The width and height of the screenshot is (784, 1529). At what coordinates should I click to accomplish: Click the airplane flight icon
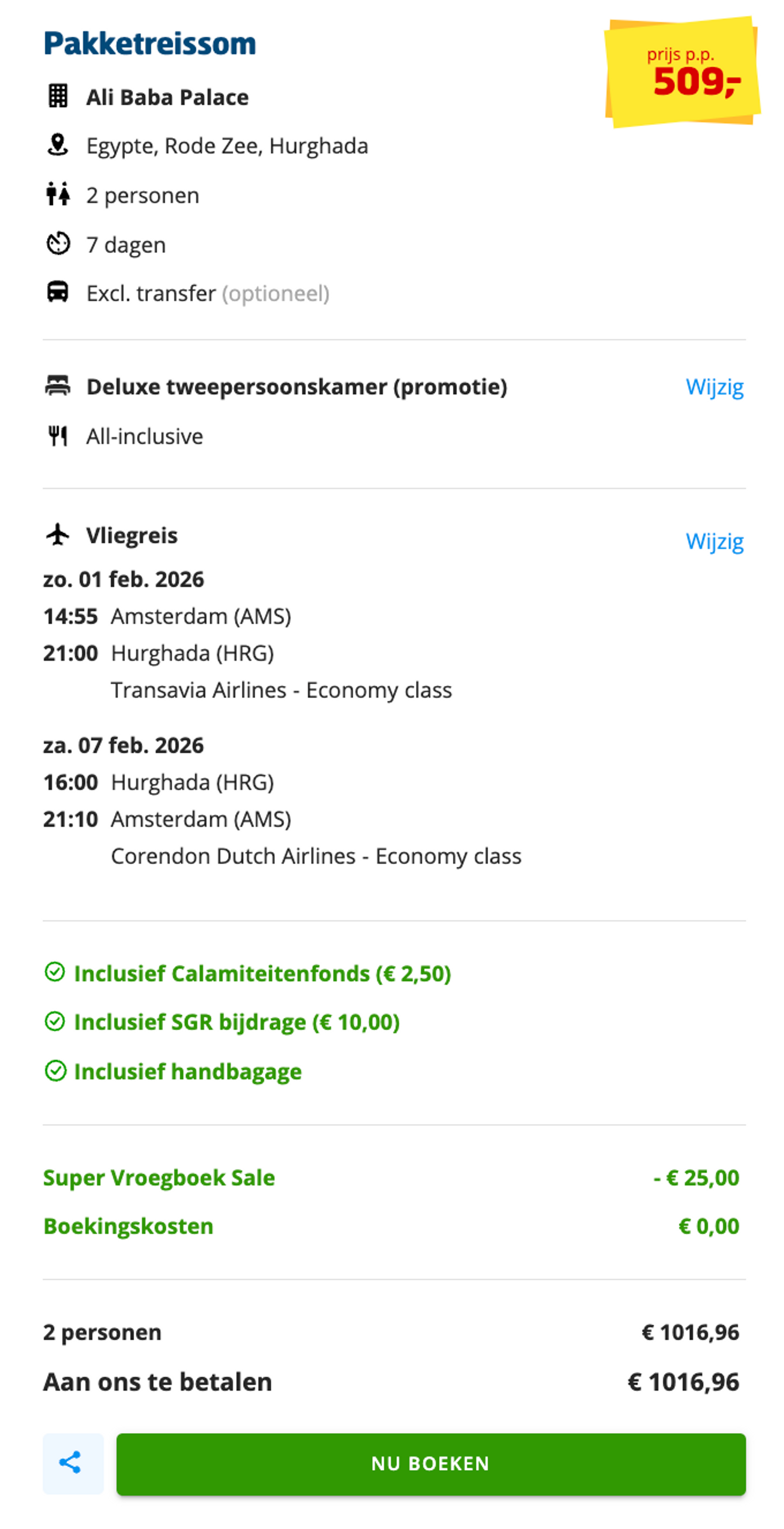point(58,534)
